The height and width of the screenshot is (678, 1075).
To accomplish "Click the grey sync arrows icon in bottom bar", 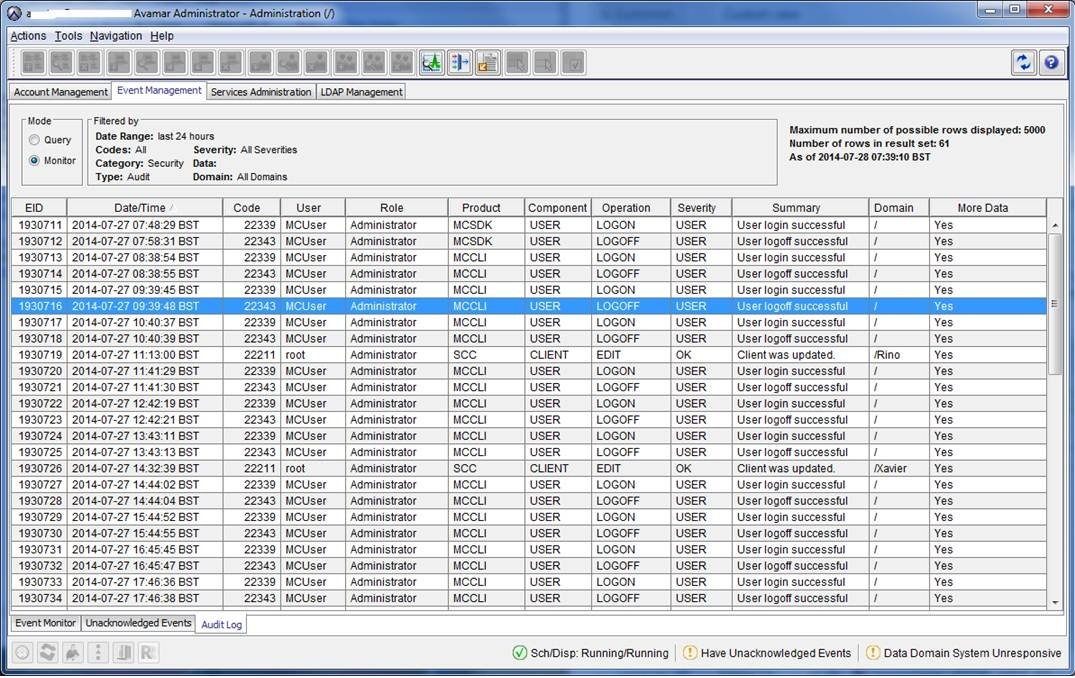I will (x=47, y=652).
